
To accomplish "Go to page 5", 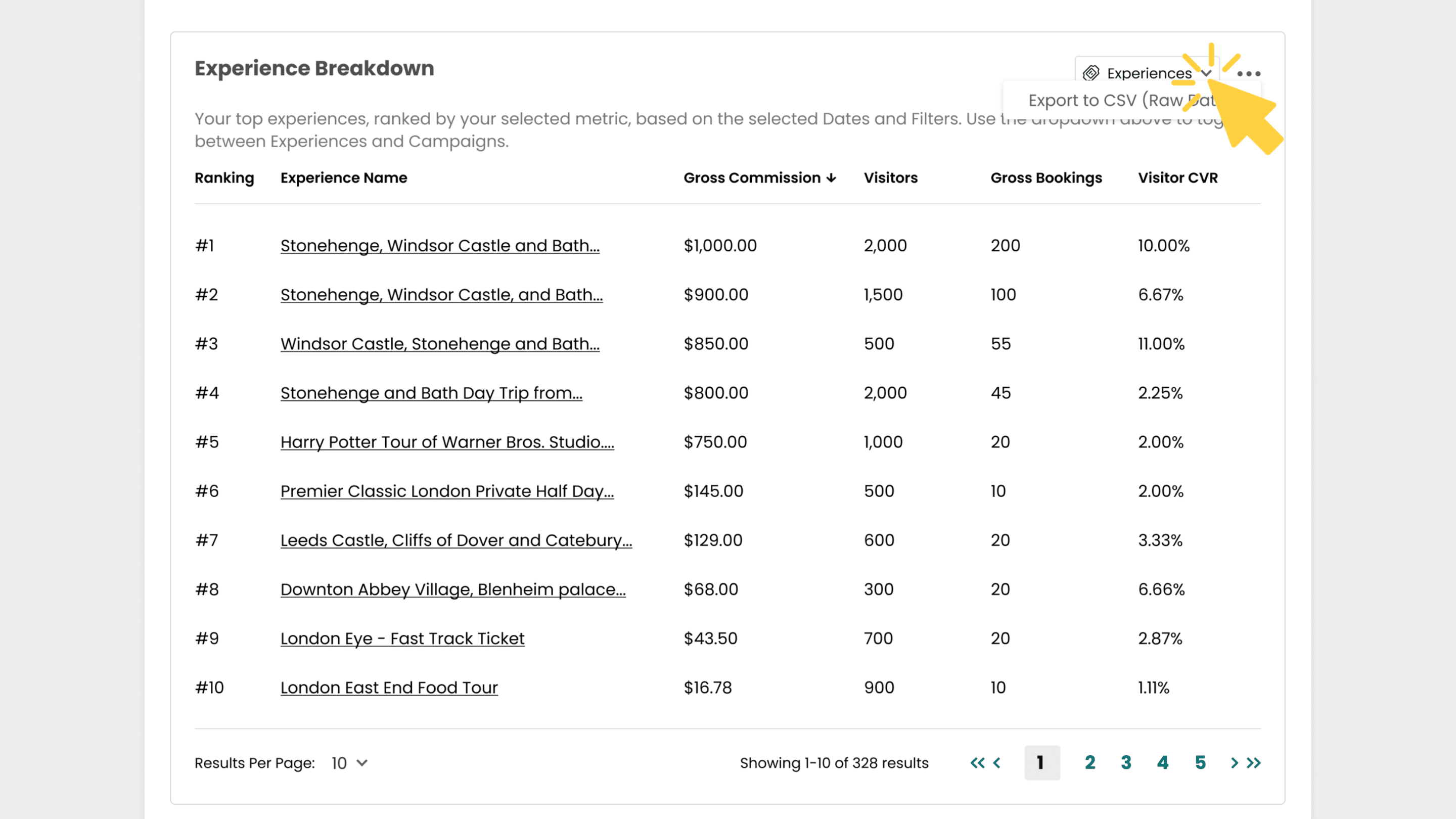I will click(x=1201, y=763).
